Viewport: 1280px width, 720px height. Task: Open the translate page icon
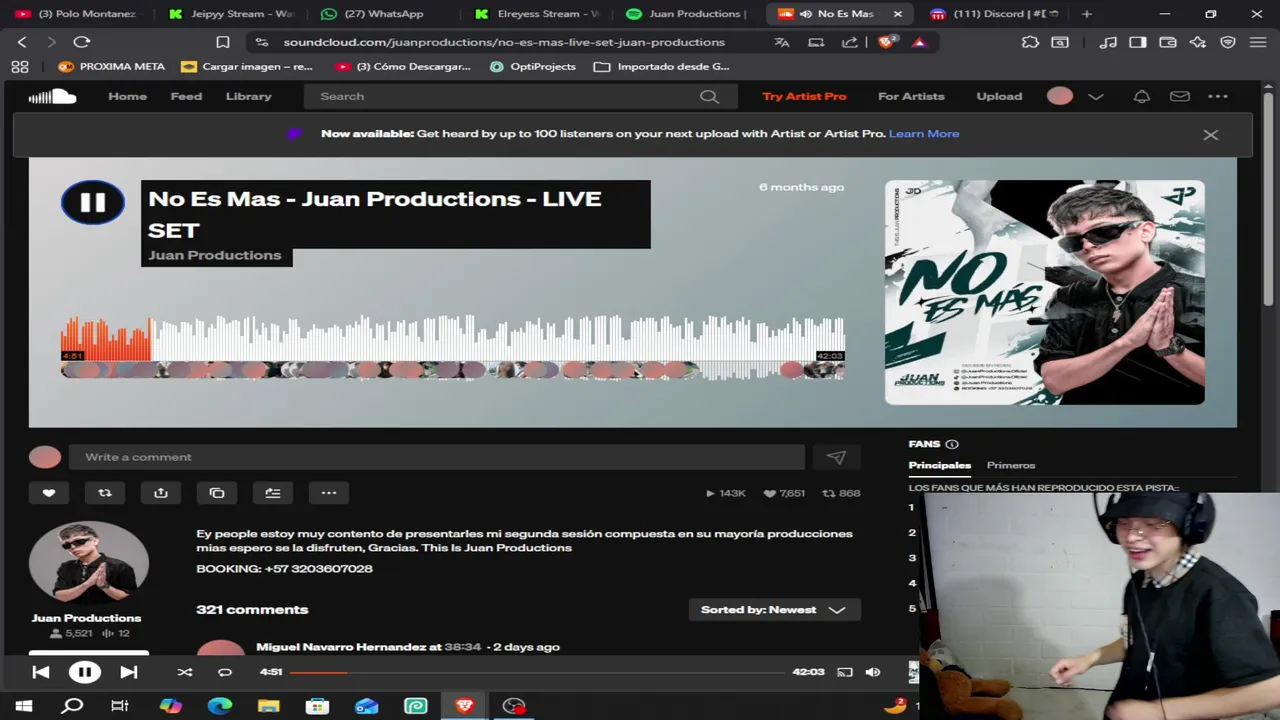click(782, 42)
